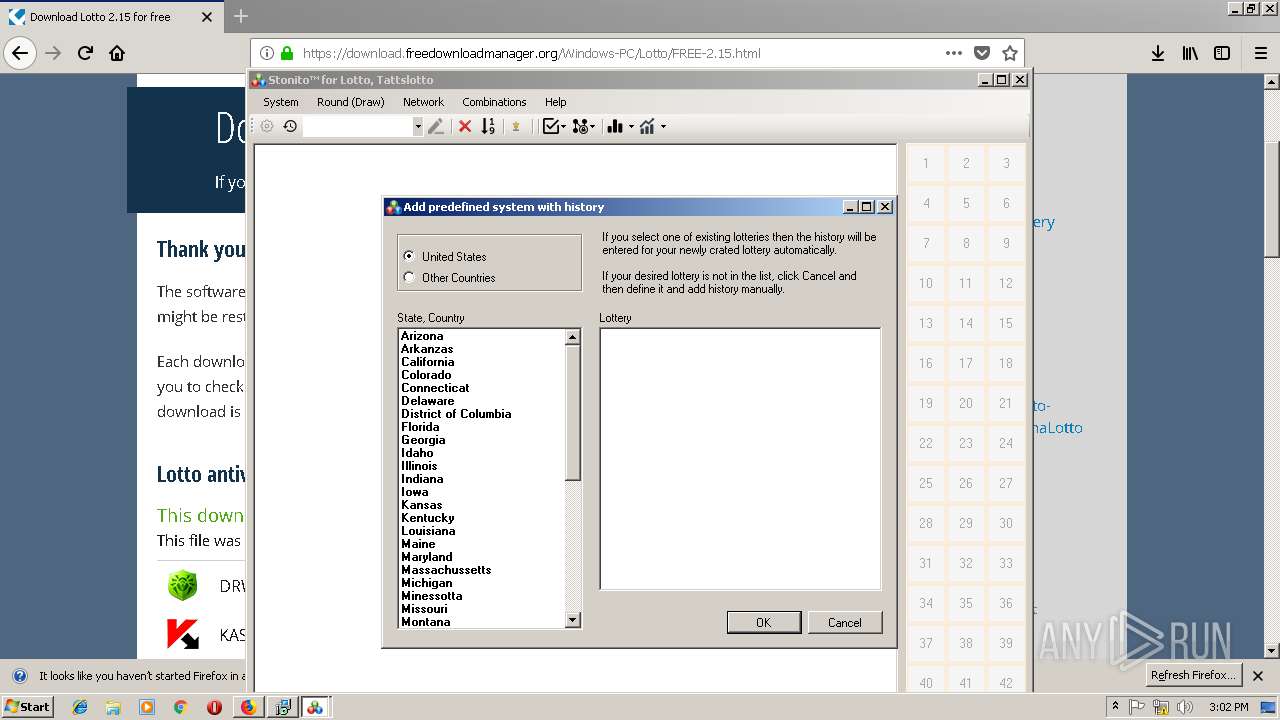Bookmark this page with the star icon
Image resolution: width=1280 pixels, height=720 pixels.
1009,53
